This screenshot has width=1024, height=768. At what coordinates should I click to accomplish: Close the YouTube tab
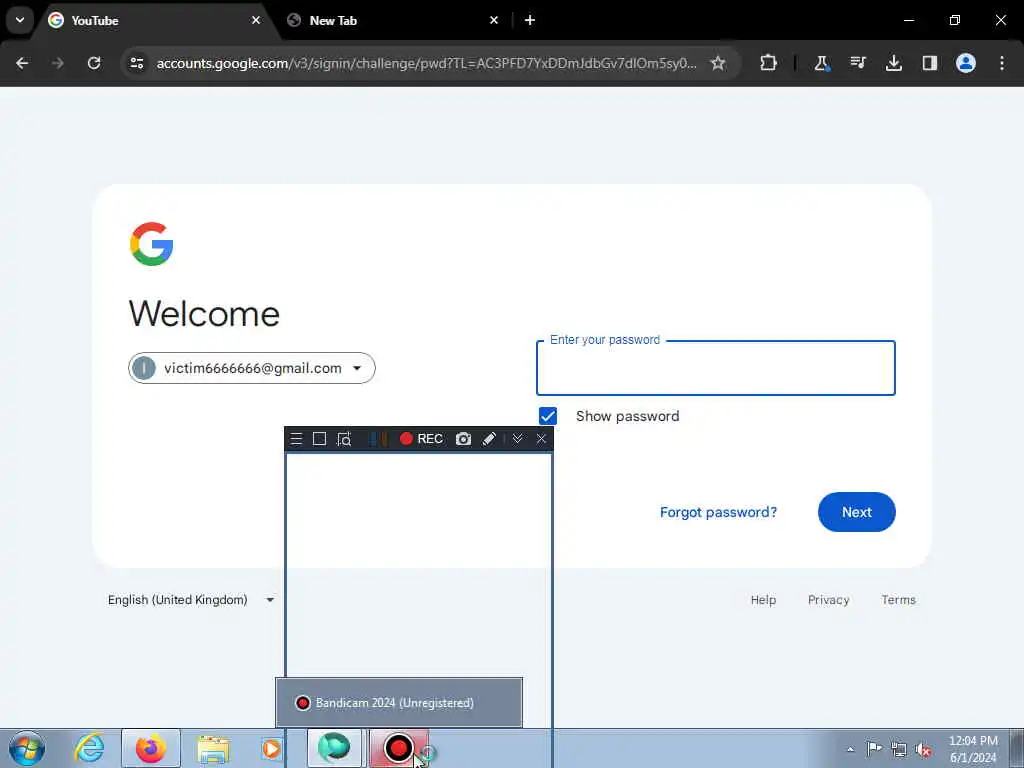[x=256, y=20]
